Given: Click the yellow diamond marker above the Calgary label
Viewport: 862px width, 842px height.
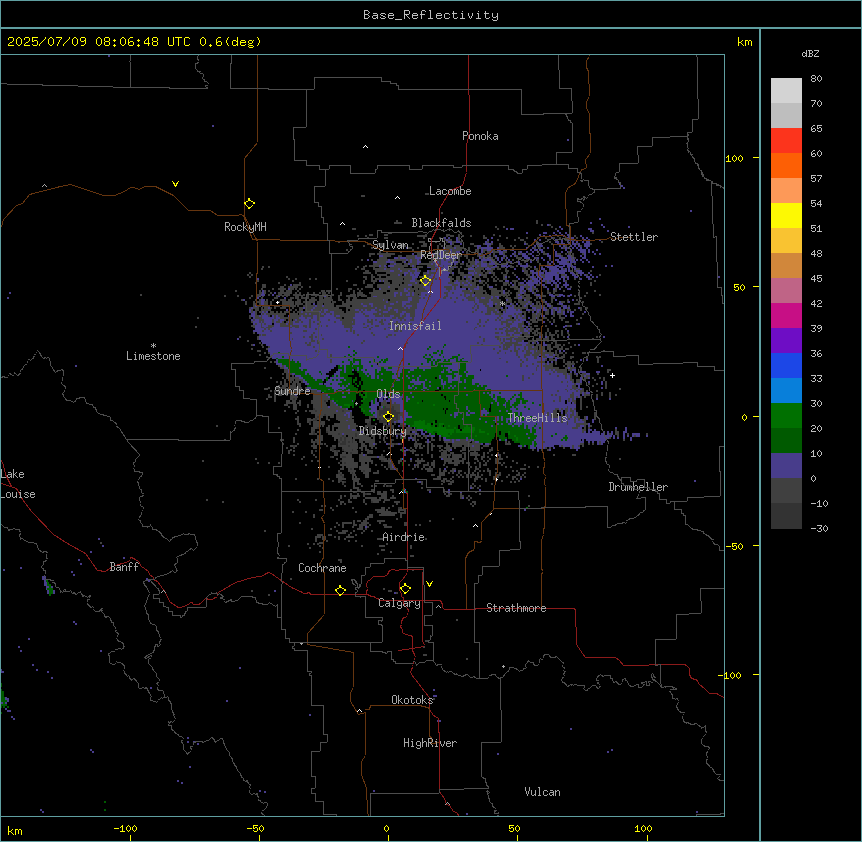Looking at the screenshot, I should [405, 589].
